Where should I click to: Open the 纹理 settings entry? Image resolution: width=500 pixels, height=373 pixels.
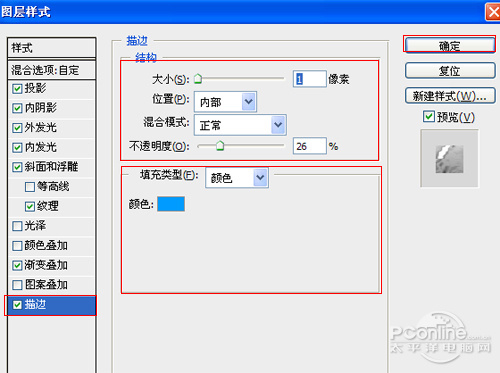pyautogui.click(x=48, y=206)
